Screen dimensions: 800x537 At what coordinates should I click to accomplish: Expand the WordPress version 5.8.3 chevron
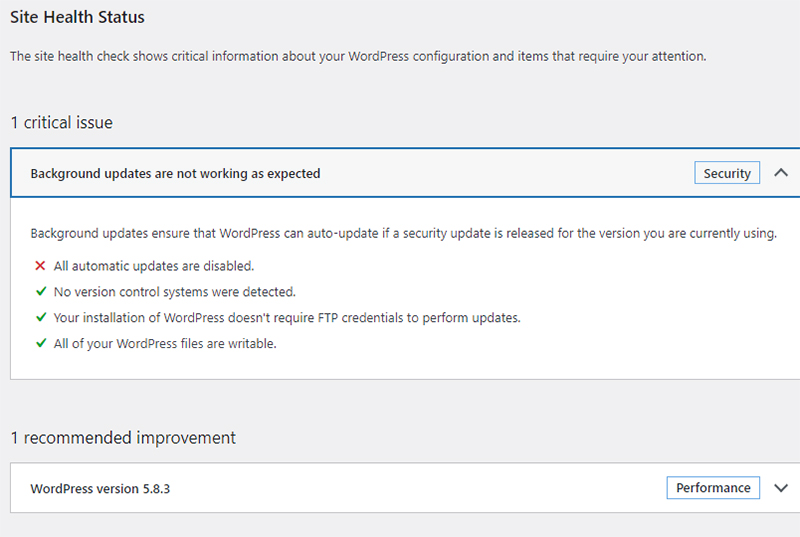(781, 488)
